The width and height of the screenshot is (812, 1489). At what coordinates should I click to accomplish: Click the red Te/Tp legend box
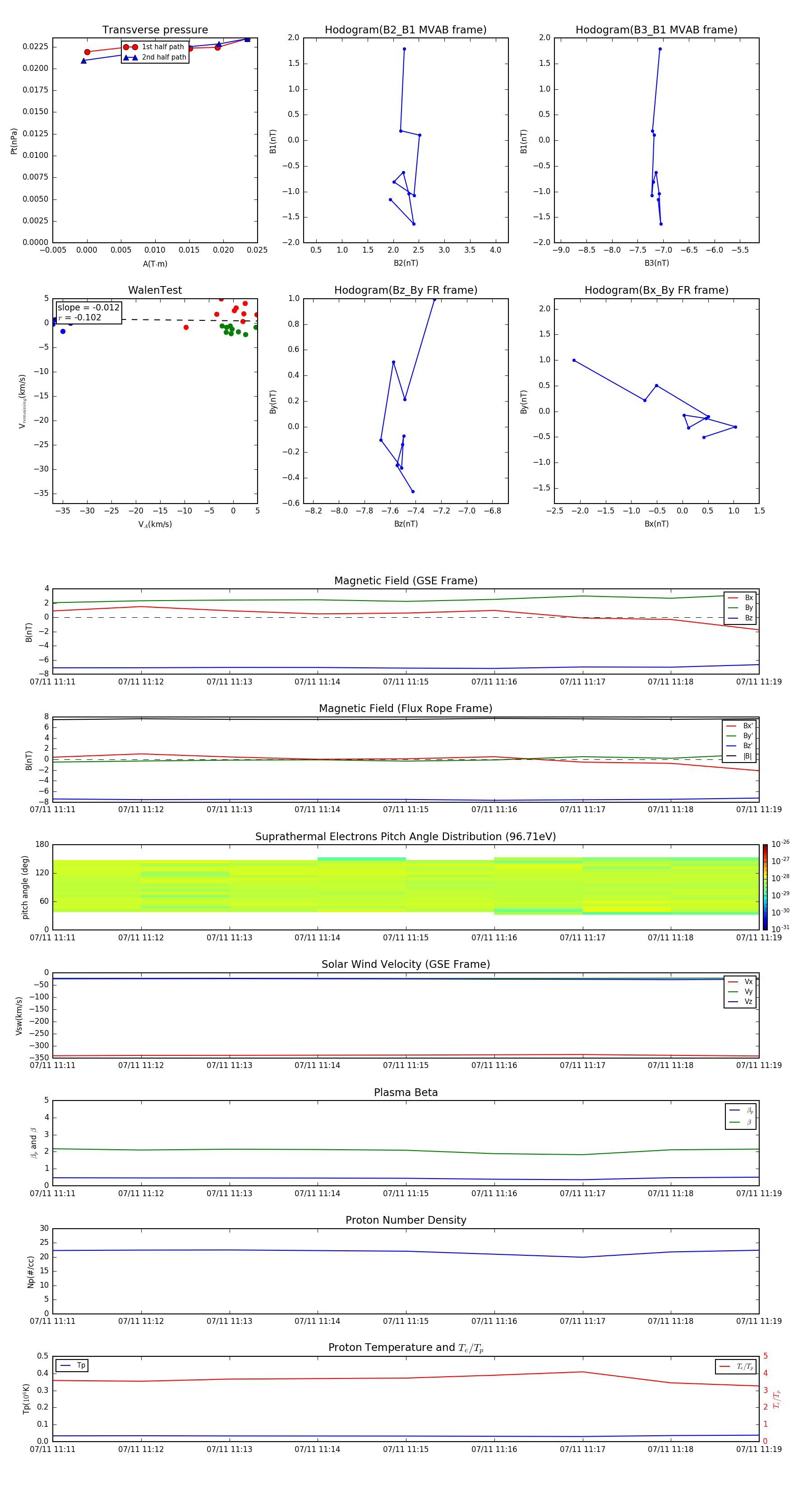coord(736,1367)
